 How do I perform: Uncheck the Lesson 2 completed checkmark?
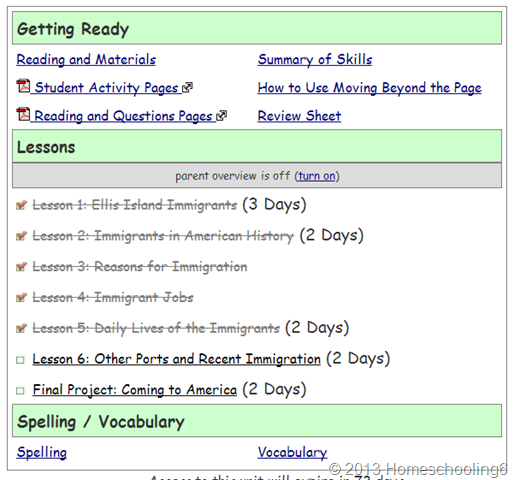(x=21, y=236)
